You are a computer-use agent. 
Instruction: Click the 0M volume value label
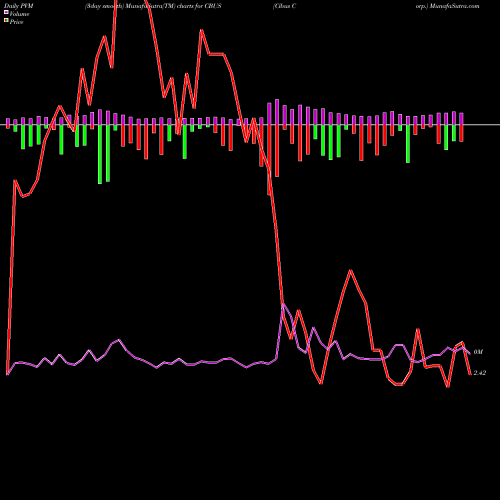[478, 352]
